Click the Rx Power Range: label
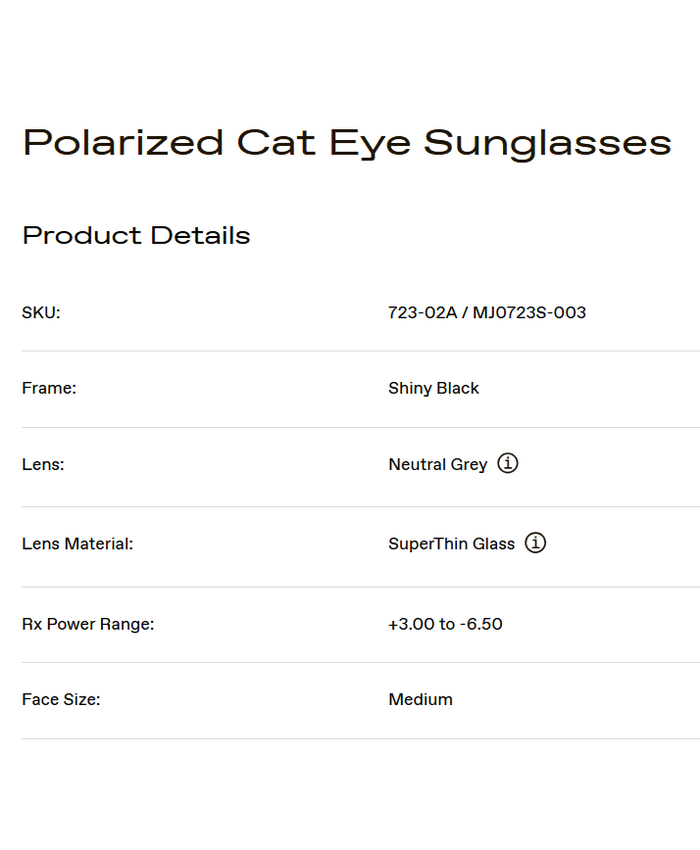 coord(88,624)
